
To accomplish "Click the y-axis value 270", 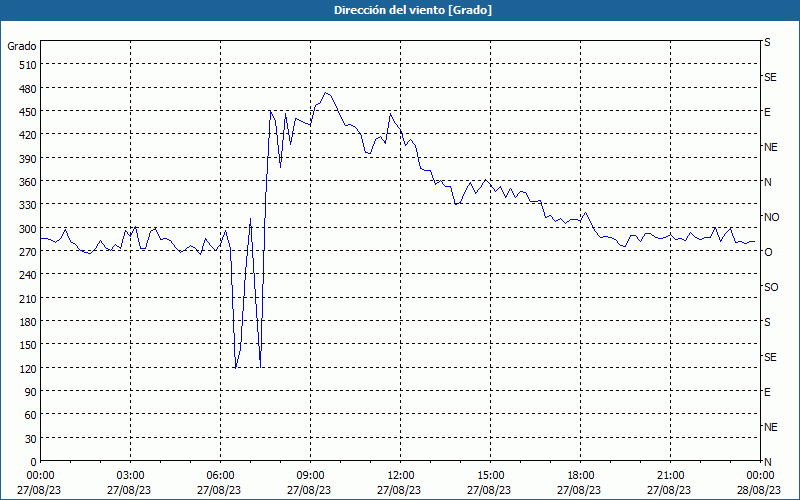I will click(x=29, y=252).
